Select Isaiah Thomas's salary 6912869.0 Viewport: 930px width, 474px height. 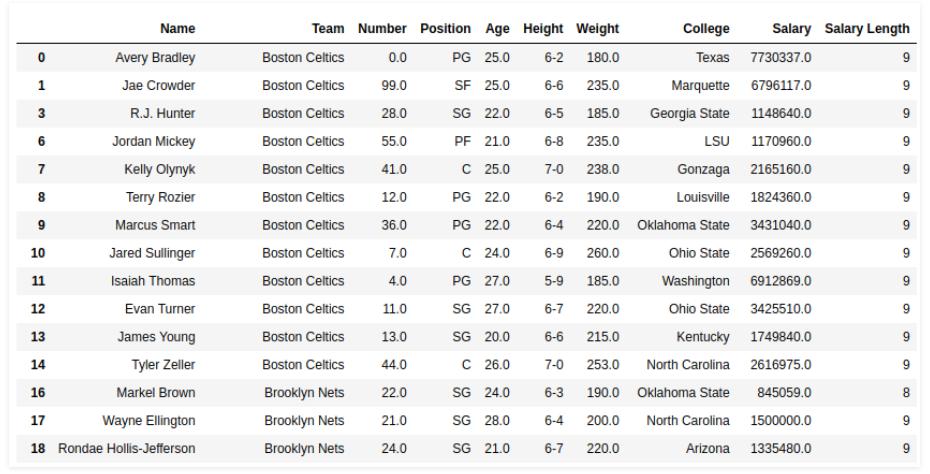point(780,281)
